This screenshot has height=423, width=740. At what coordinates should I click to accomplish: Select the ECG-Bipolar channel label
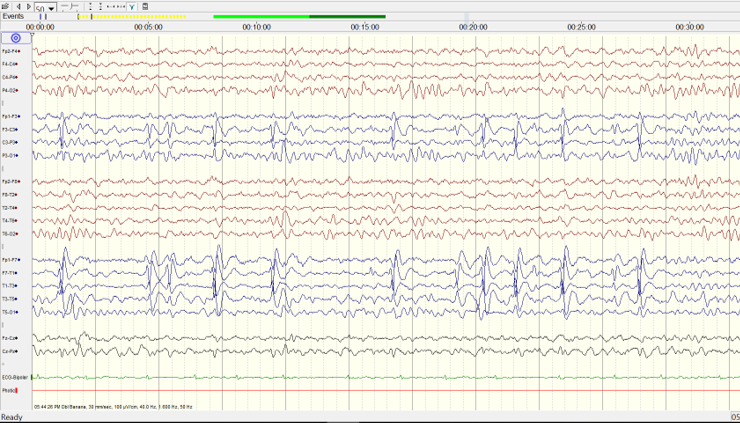click(13, 377)
